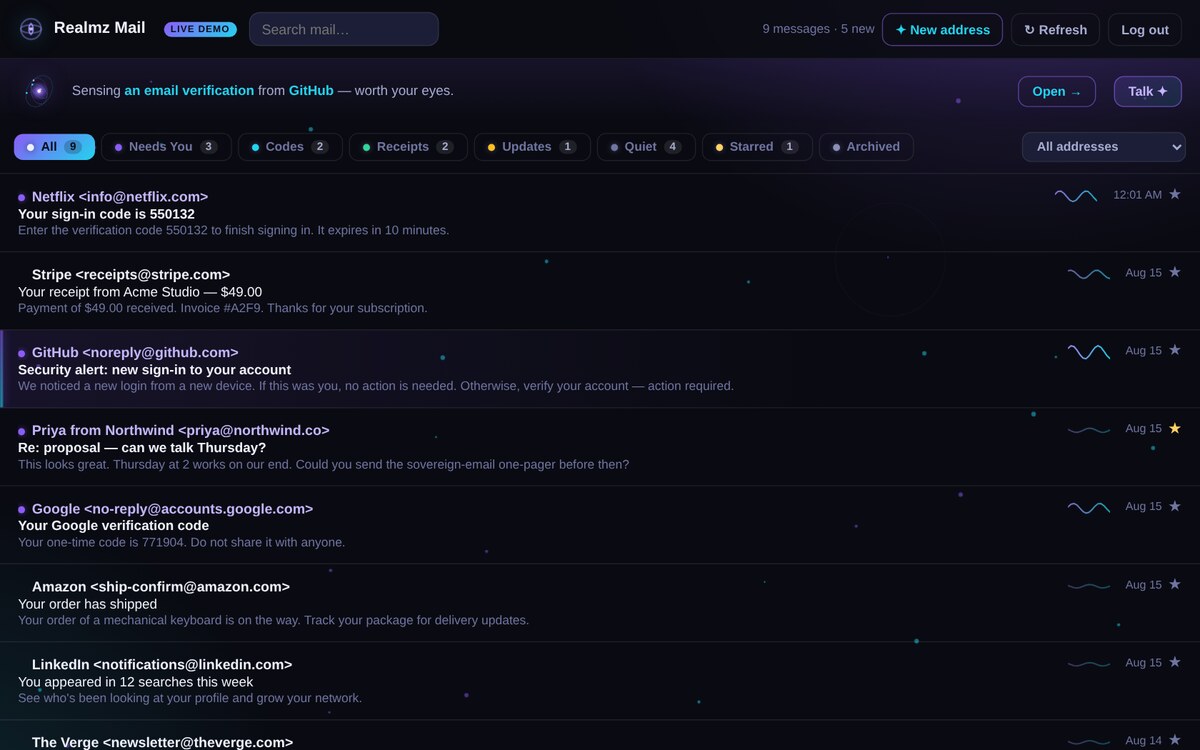Click the wave signal icon on LinkedIn row
The width and height of the screenshot is (1200, 750).
[1089, 663]
